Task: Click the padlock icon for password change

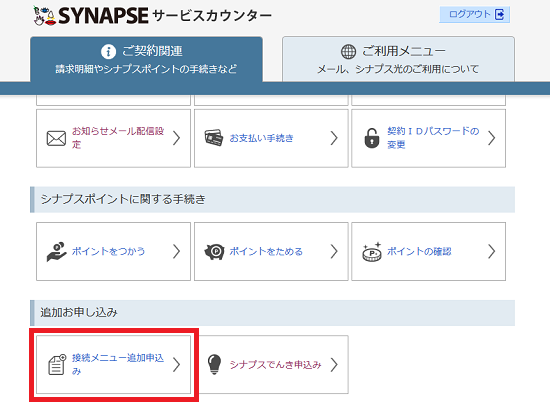Action: click(x=371, y=138)
